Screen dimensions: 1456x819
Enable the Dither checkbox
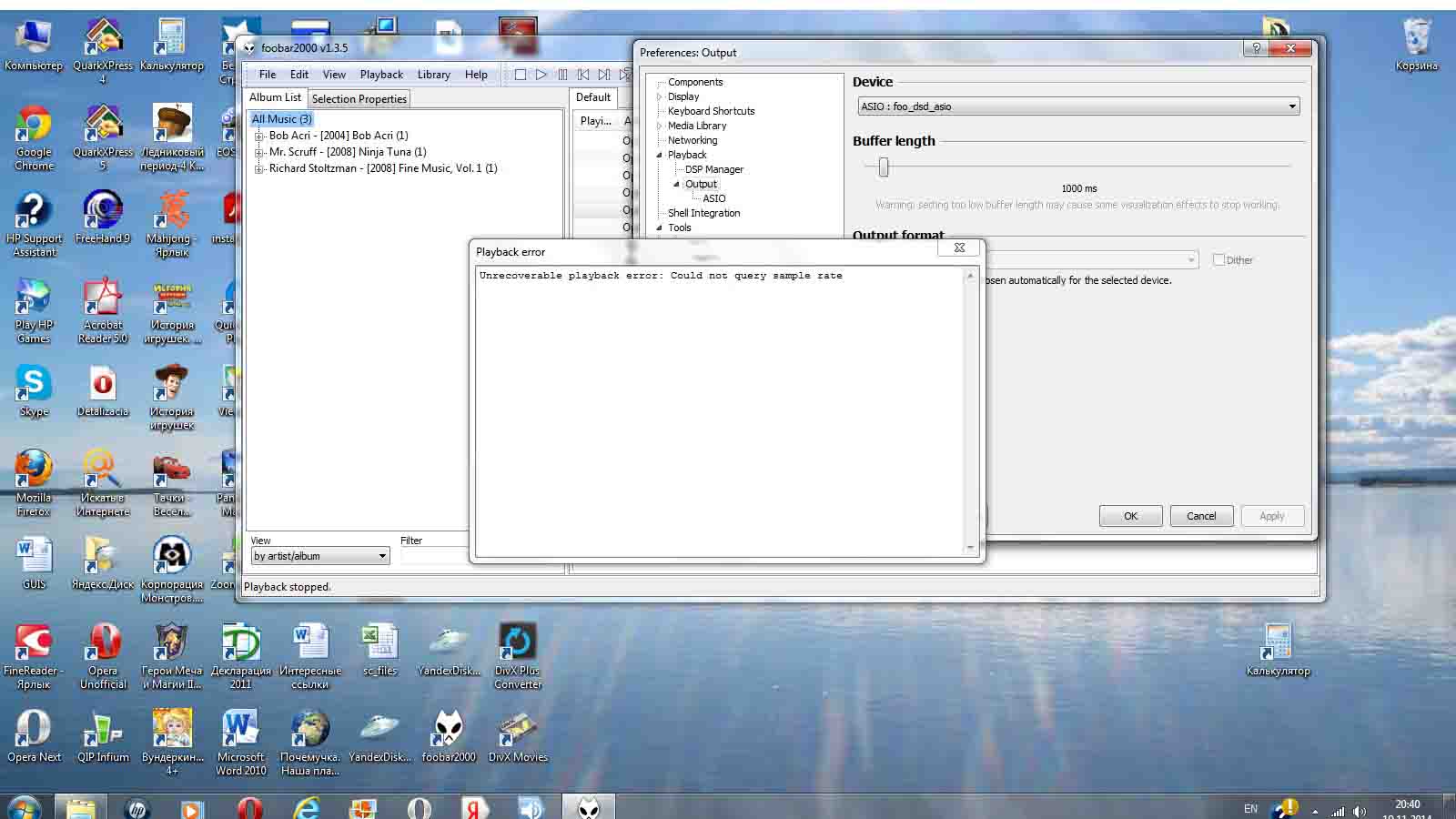[1219, 260]
